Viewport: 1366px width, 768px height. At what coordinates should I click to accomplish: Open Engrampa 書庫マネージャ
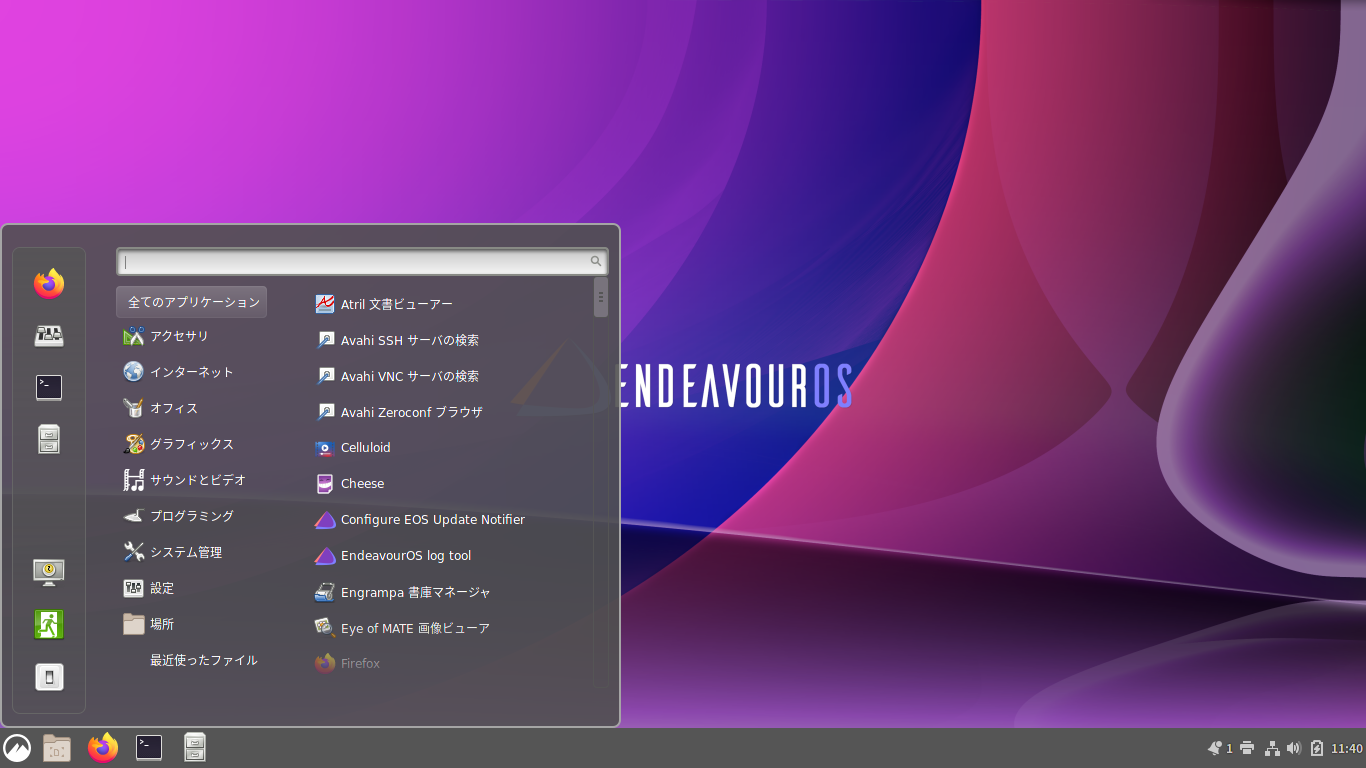coord(403,592)
